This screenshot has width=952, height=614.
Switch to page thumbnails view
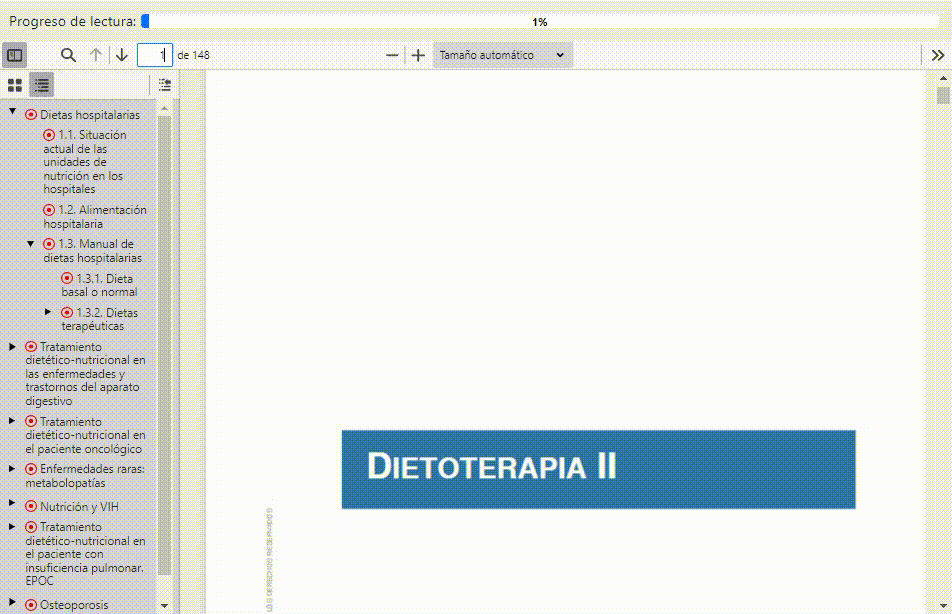[14, 84]
